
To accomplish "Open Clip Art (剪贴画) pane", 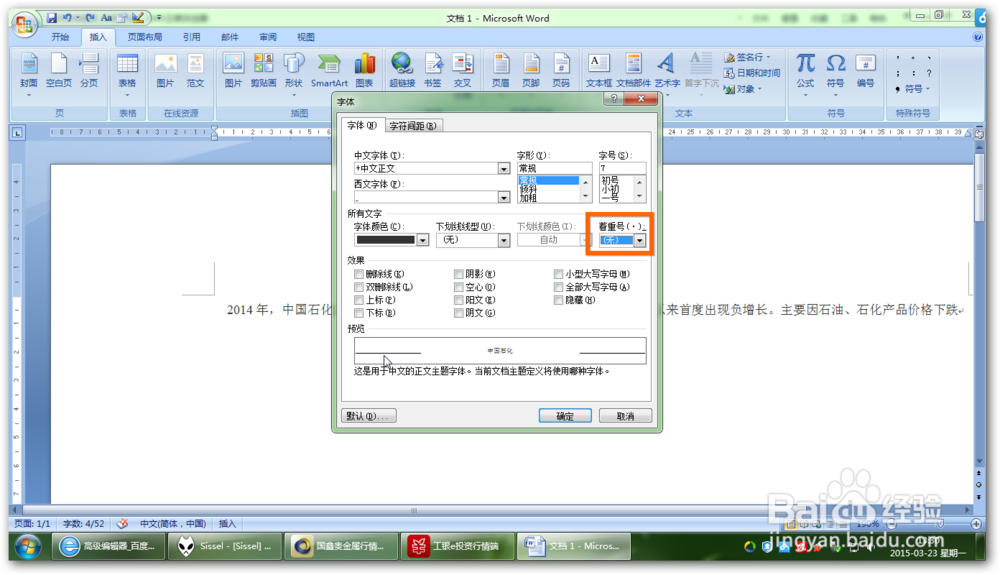I will pos(263,70).
